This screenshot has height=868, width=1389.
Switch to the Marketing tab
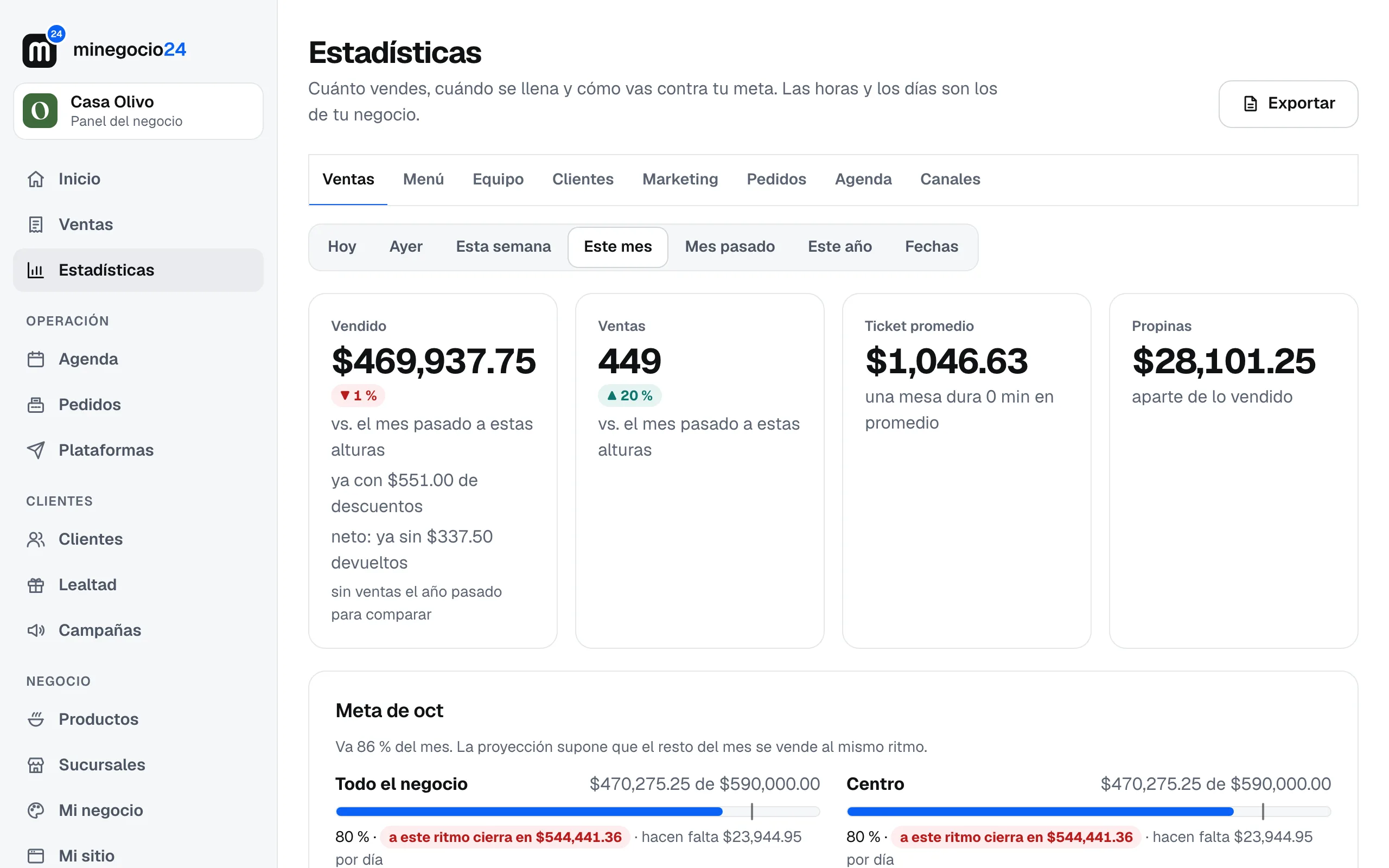(680, 180)
